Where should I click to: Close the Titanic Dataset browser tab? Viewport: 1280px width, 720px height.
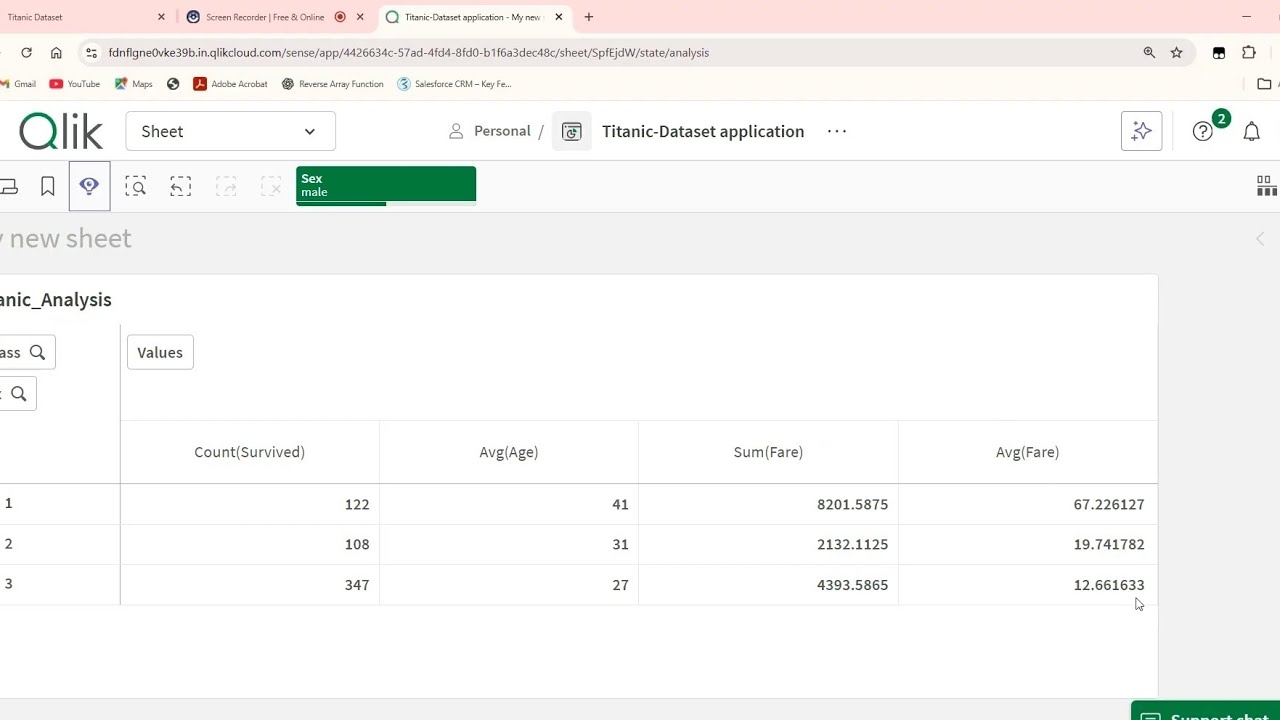coord(161,17)
